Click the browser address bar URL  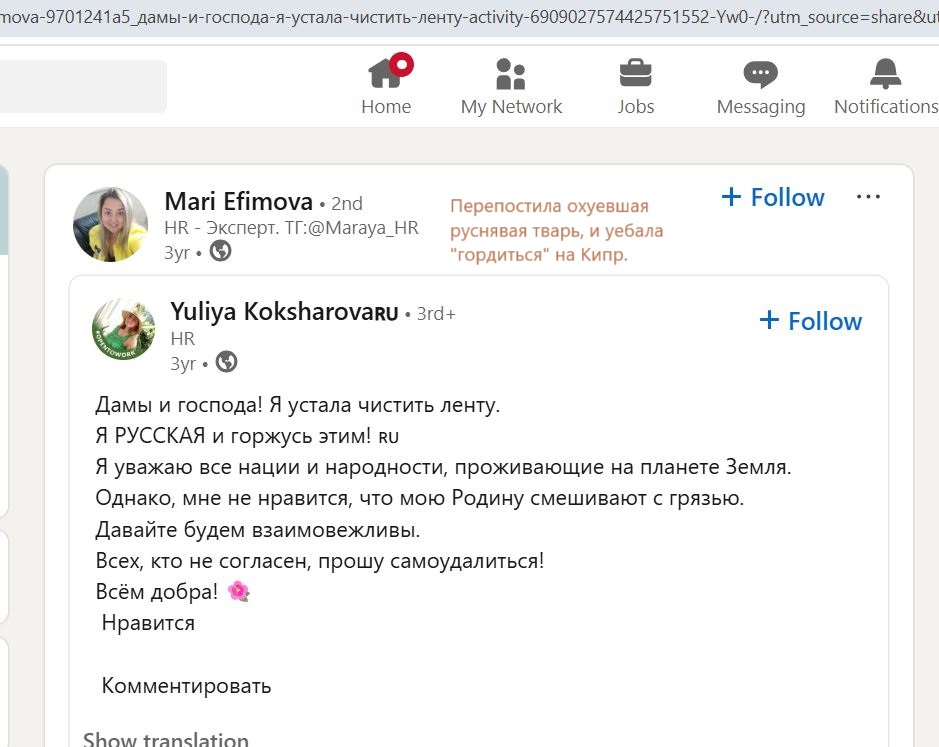[x=470, y=17]
